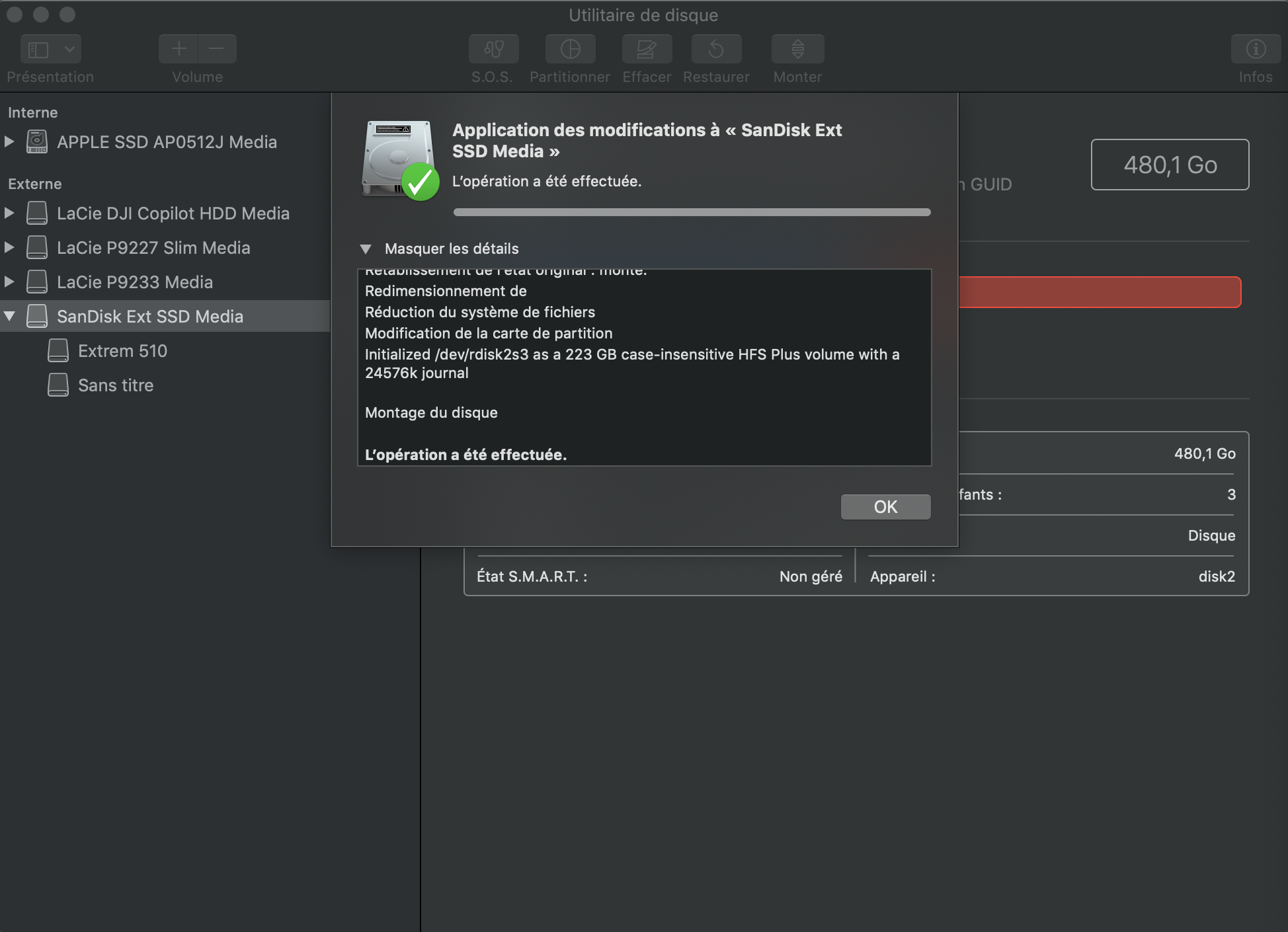Collapse SanDisk Ext SSD Media tree

[9, 316]
